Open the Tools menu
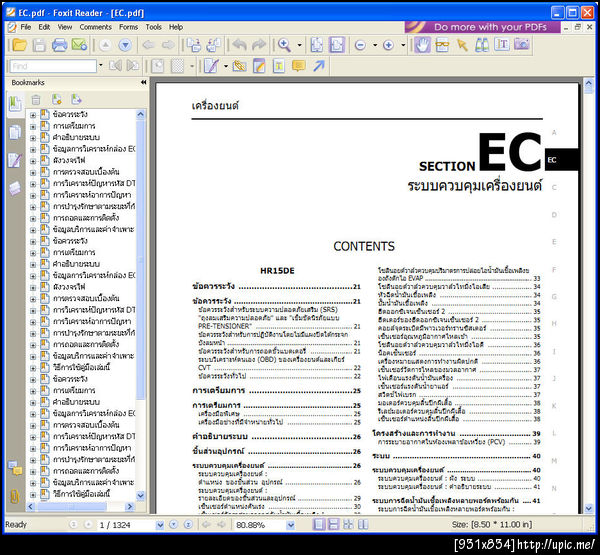 click(153, 27)
